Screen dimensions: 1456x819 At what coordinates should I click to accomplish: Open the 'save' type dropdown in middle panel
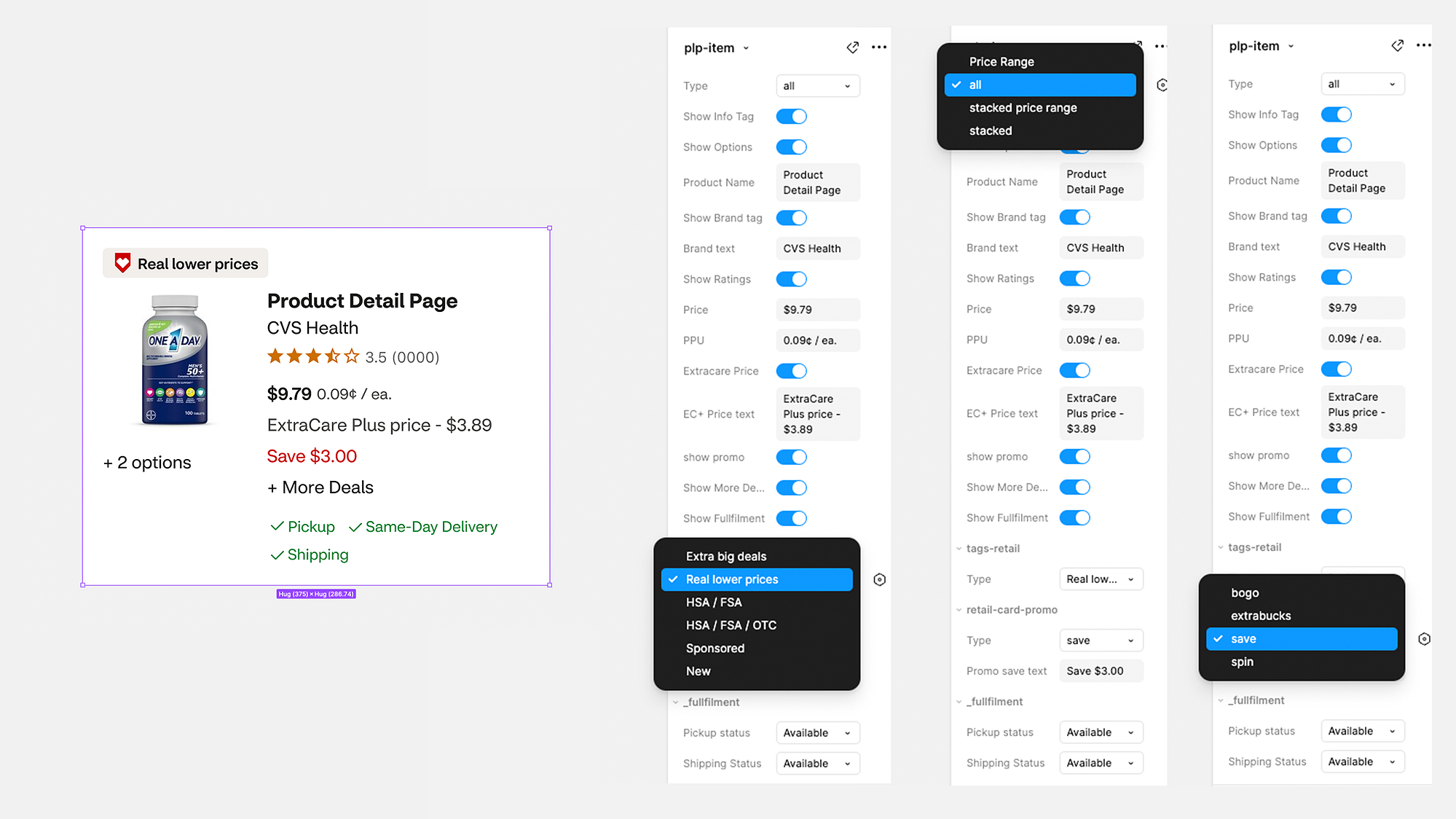pyautogui.click(x=1101, y=640)
